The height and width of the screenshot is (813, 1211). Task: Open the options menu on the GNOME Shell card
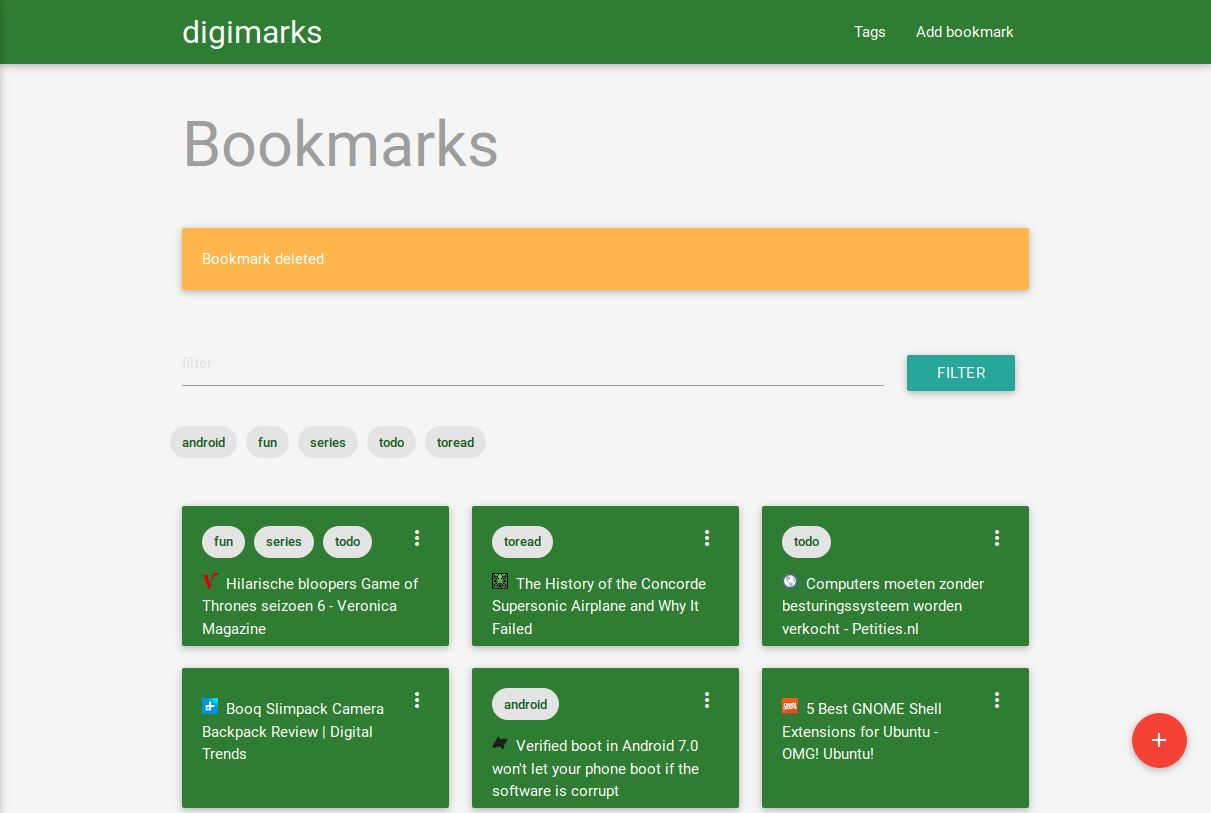997,699
